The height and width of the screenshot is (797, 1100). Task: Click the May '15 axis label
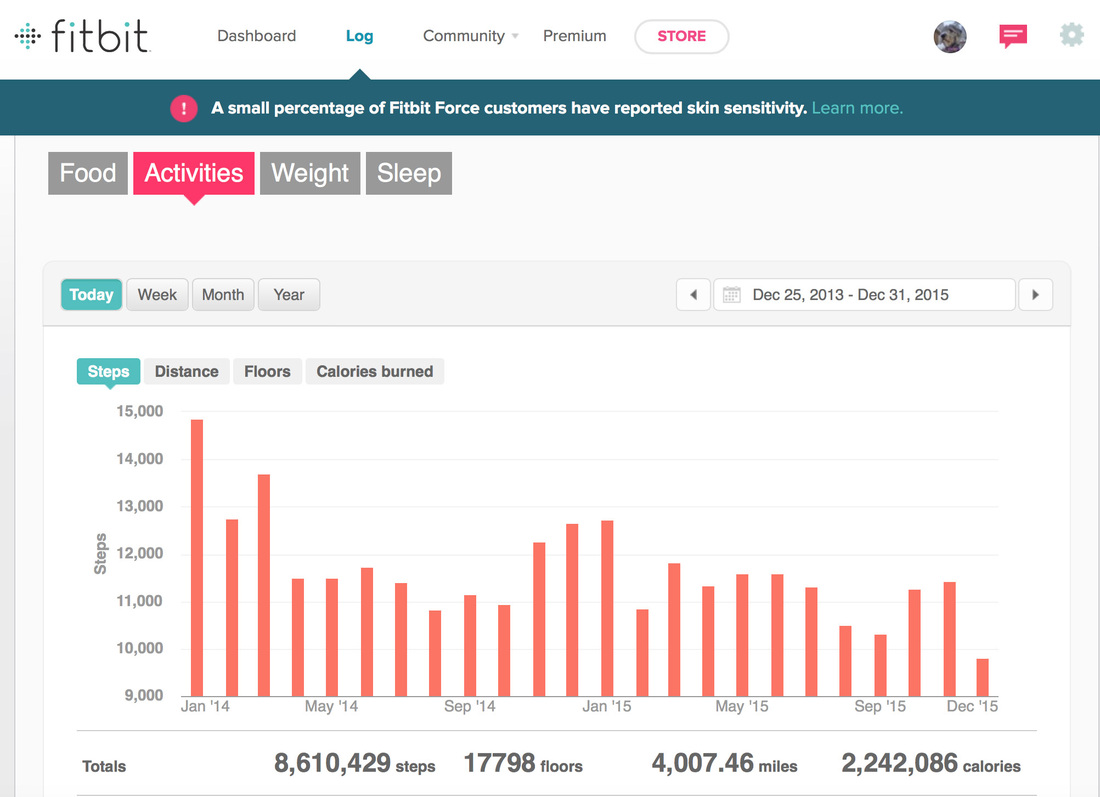pyautogui.click(x=742, y=706)
